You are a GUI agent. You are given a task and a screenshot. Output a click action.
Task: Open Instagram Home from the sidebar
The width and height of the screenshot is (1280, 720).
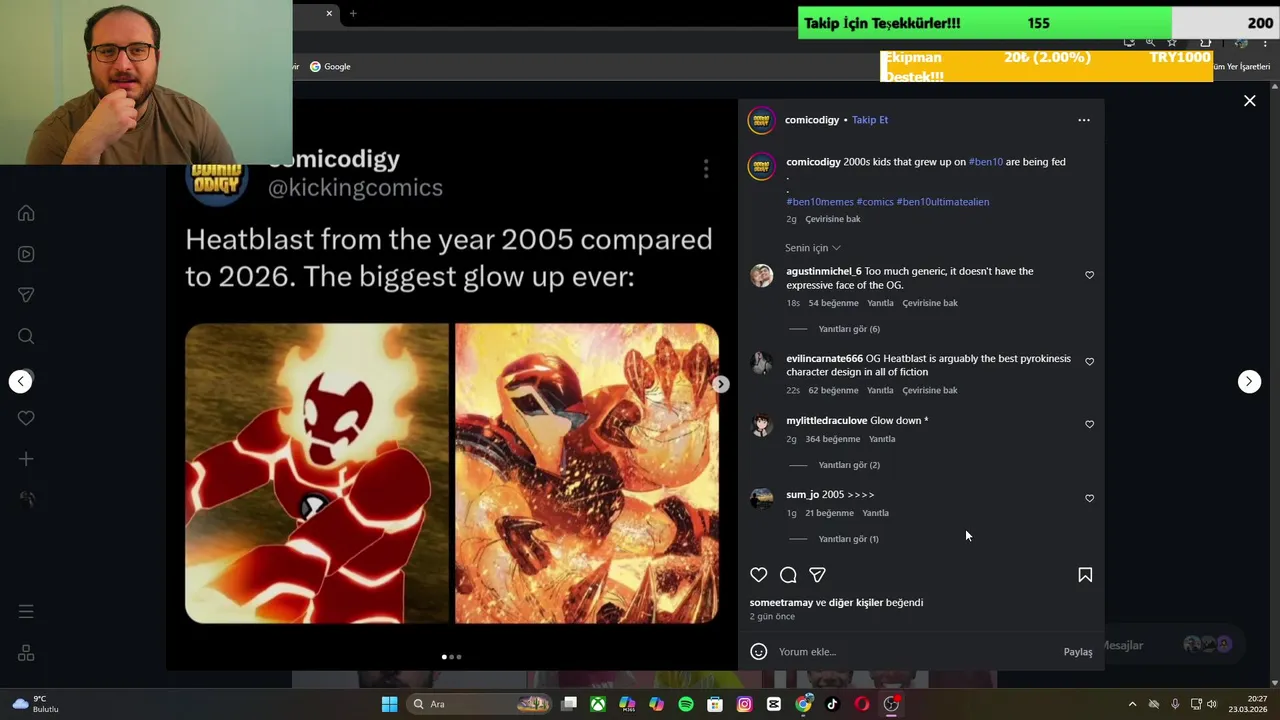coord(26,213)
